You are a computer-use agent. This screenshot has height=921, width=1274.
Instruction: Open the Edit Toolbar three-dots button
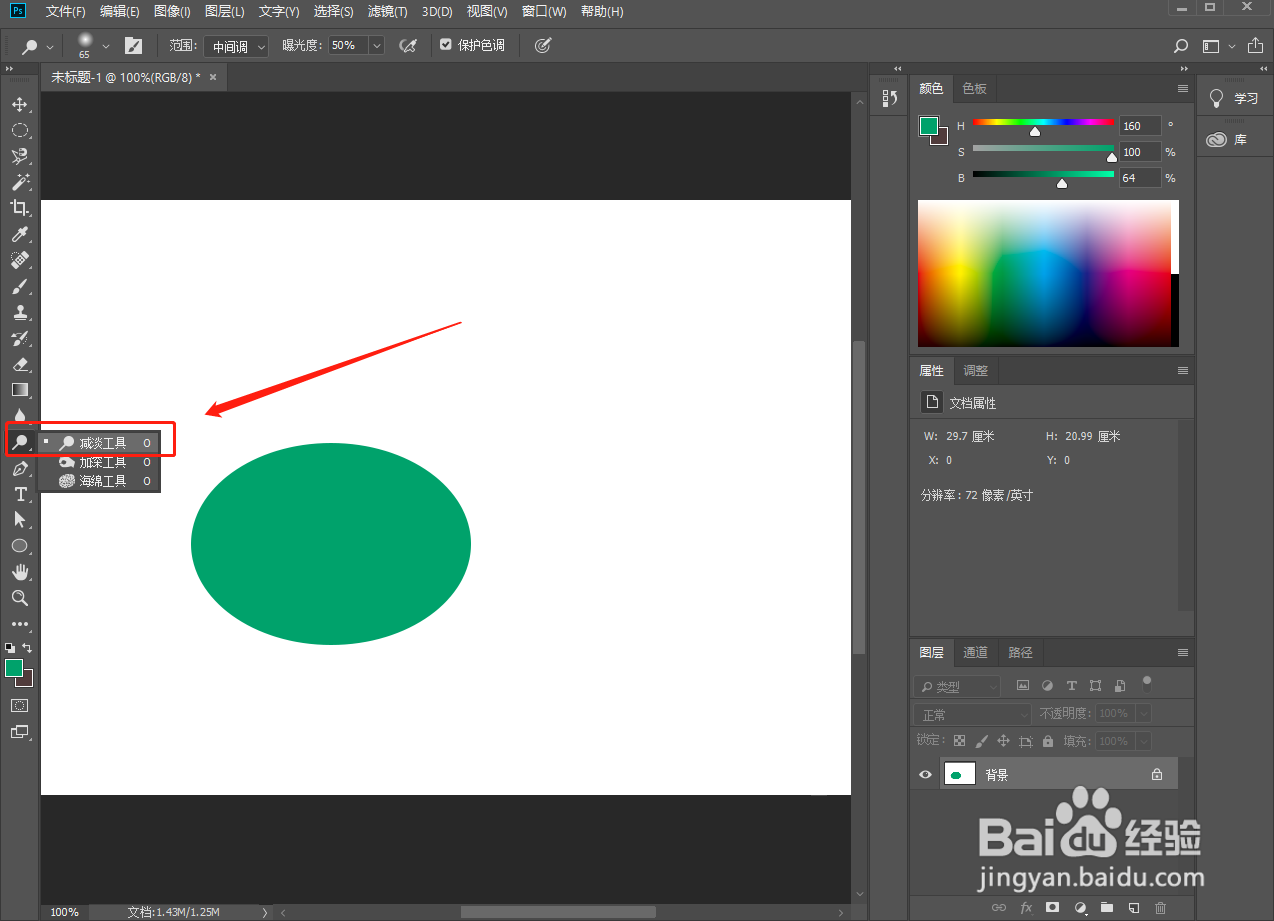pyautogui.click(x=19, y=624)
